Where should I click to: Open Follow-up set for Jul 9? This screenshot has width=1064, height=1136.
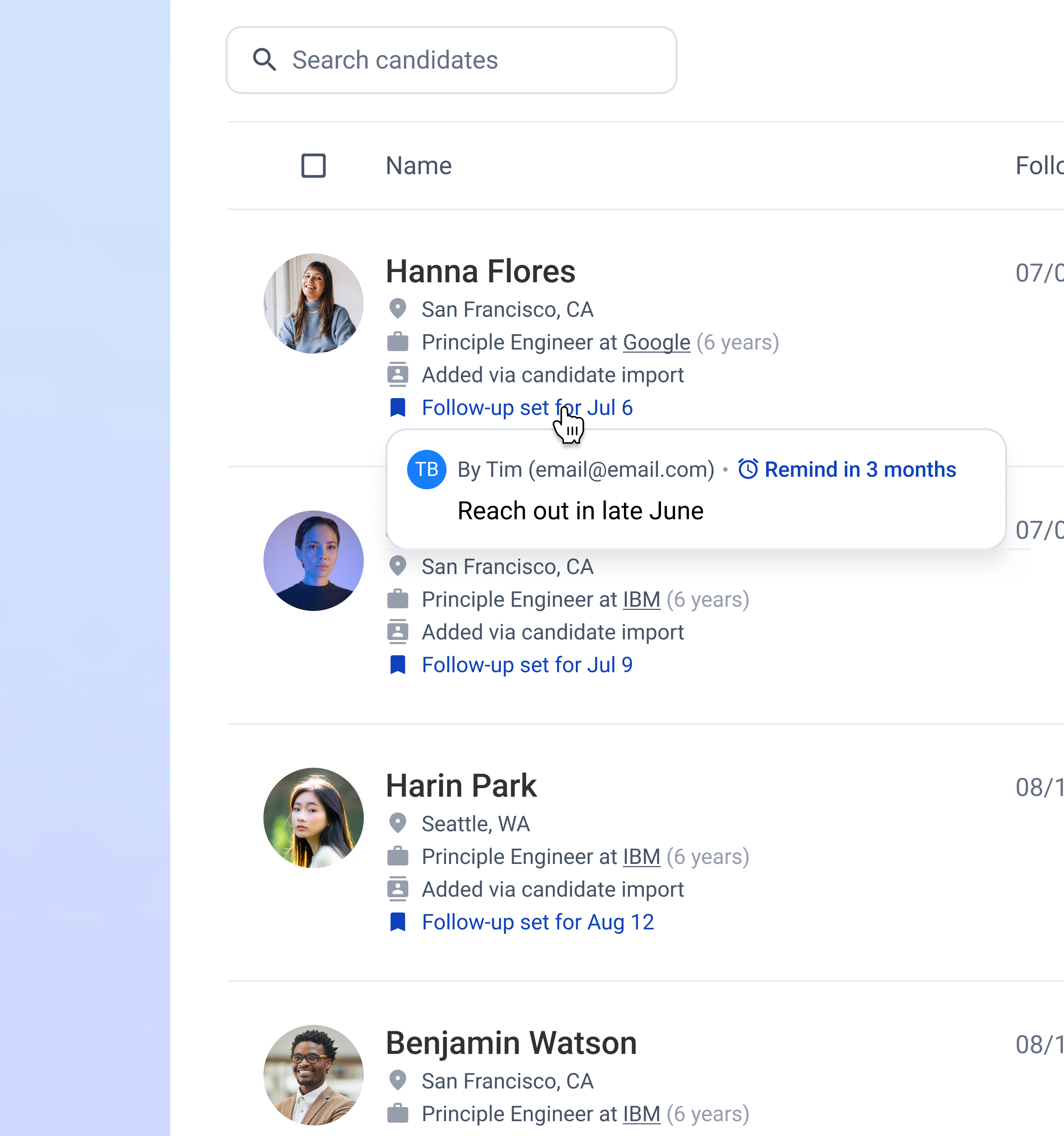(526, 665)
